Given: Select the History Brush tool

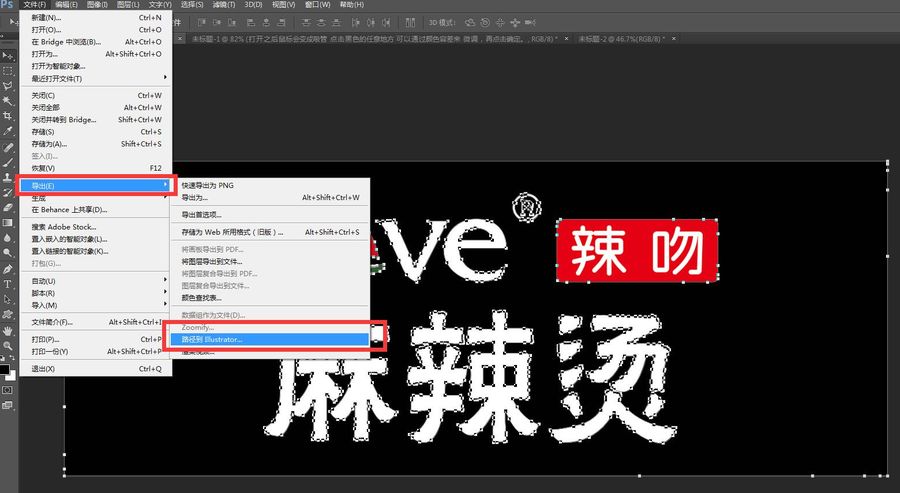Looking at the screenshot, I should (x=7, y=192).
